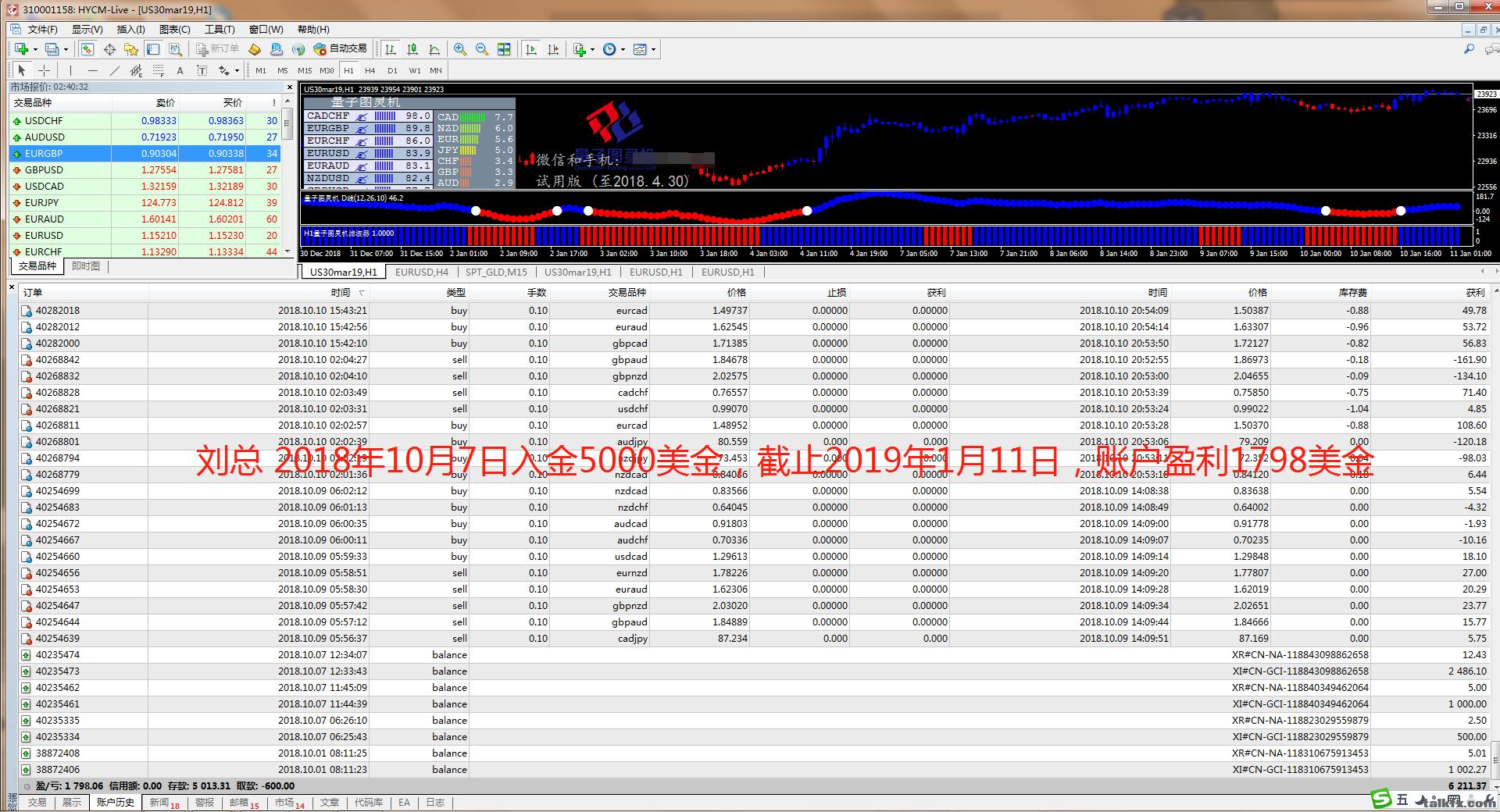Toggle the Terminal panel icon
Viewport: 1500px width, 812px height.
(153, 49)
